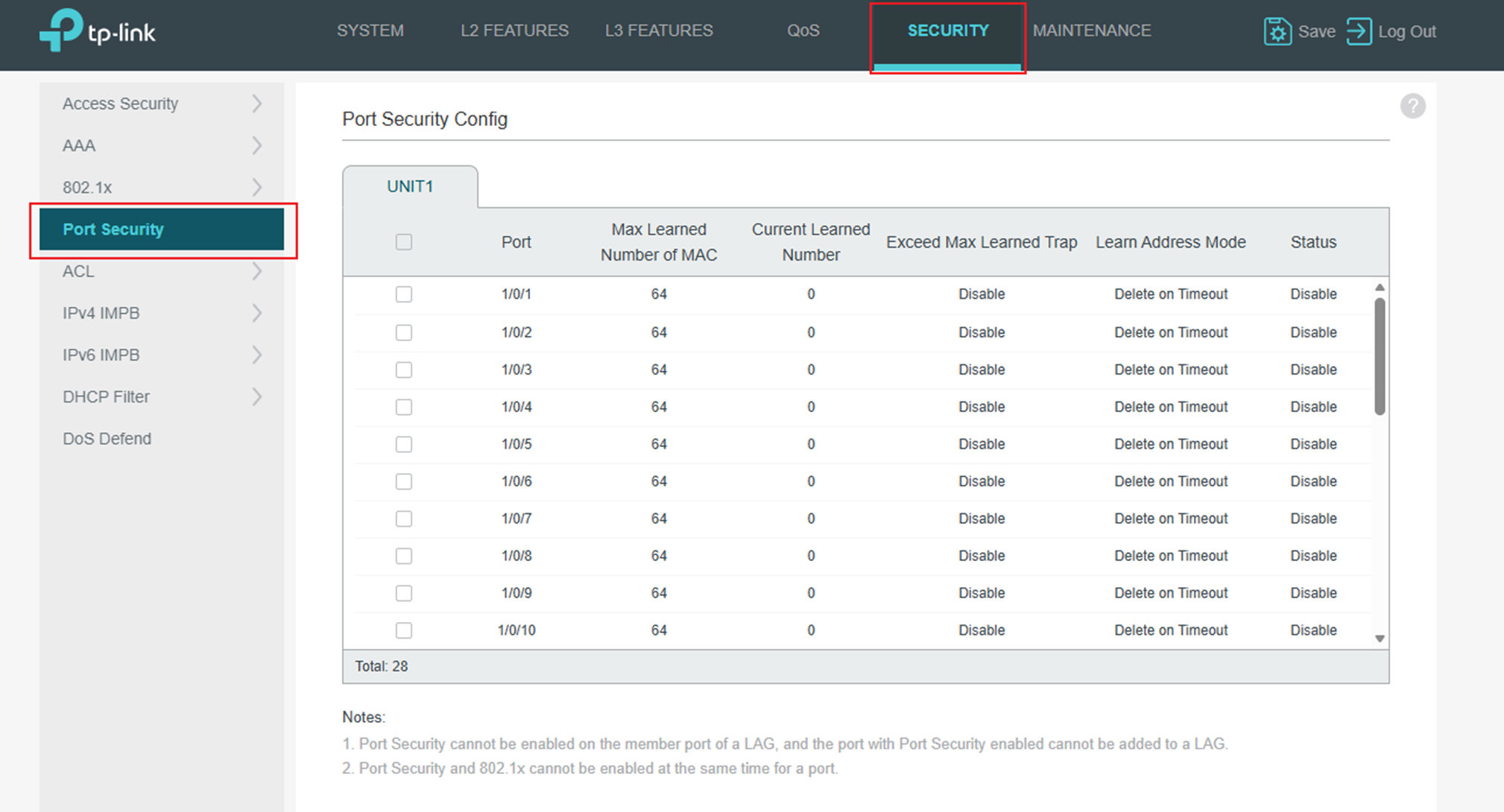The width and height of the screenshot is (1504, 812).
Task: Expand the DHCP Filter menu
Action: point(258,396)
